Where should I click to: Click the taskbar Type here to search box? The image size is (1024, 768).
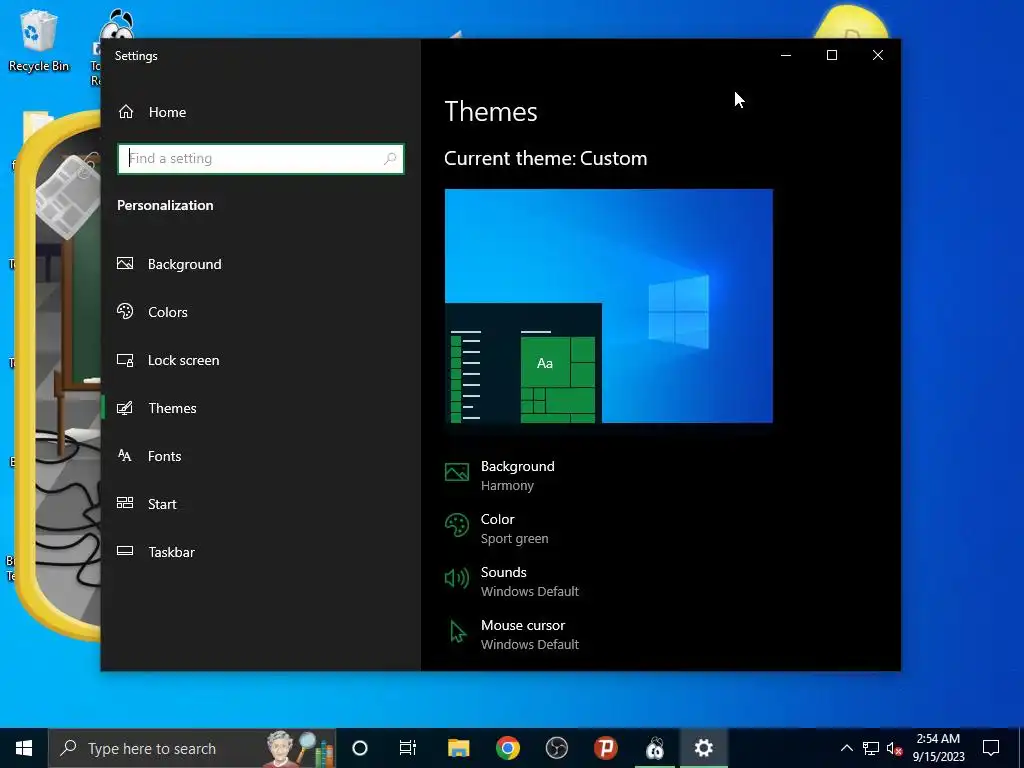(192, 748)
